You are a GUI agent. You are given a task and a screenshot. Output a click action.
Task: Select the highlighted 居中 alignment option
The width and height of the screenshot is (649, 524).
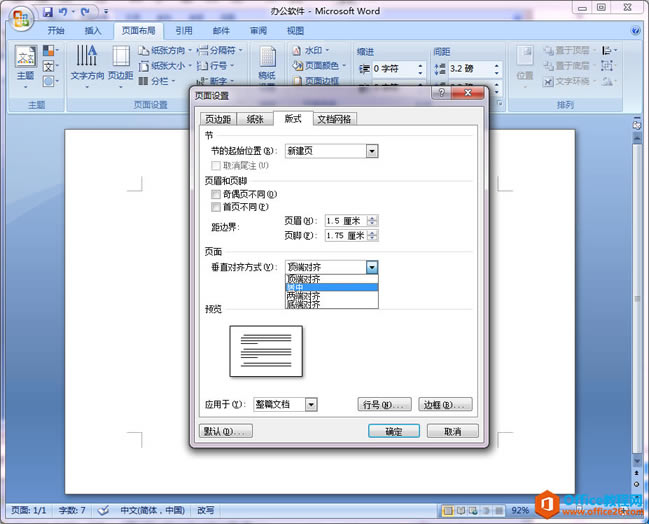332,287
